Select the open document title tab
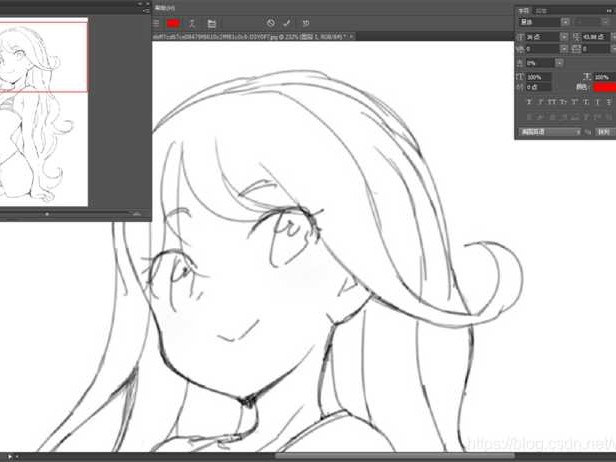Viewport: 616px width, 462px height. point(250,36)
